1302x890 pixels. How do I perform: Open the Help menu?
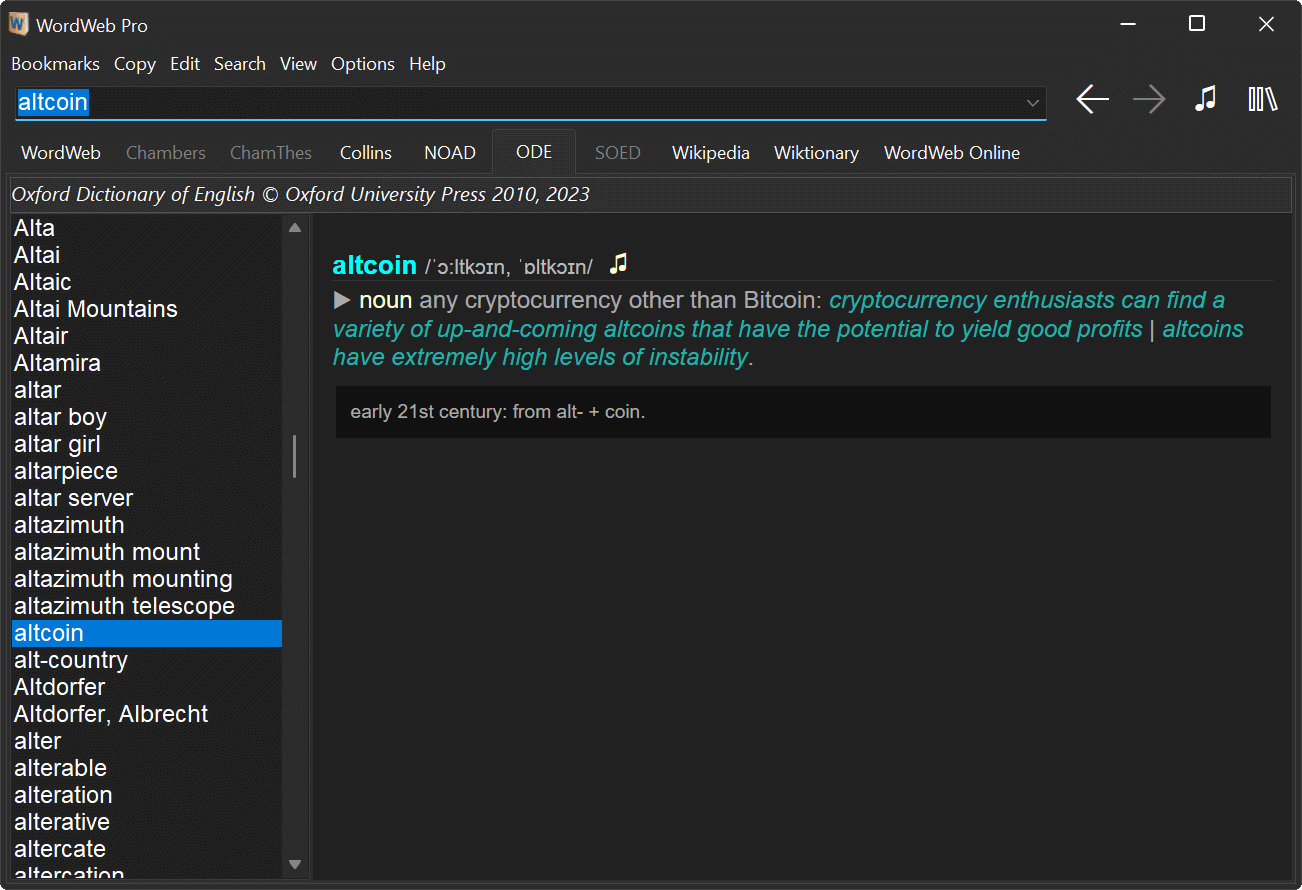pyautogui.click(x=427, y=63)
